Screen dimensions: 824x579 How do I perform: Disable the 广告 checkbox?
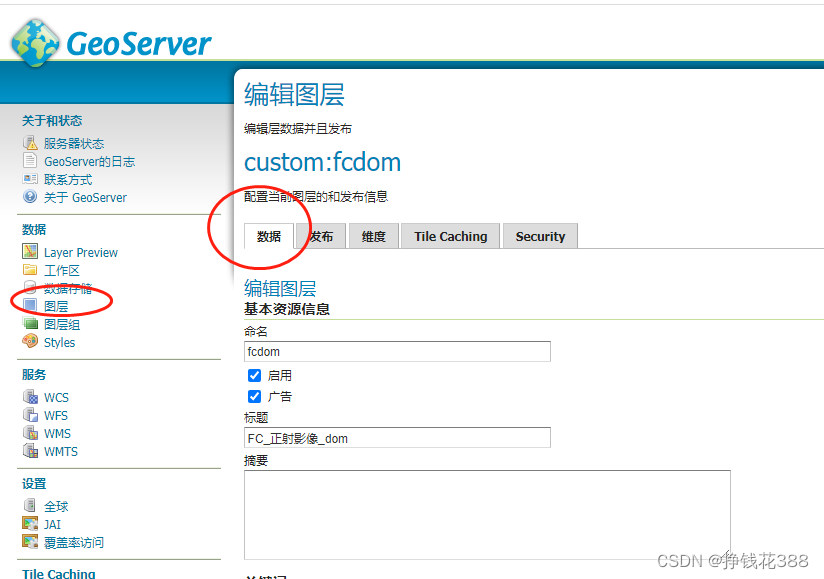point(254,396)
